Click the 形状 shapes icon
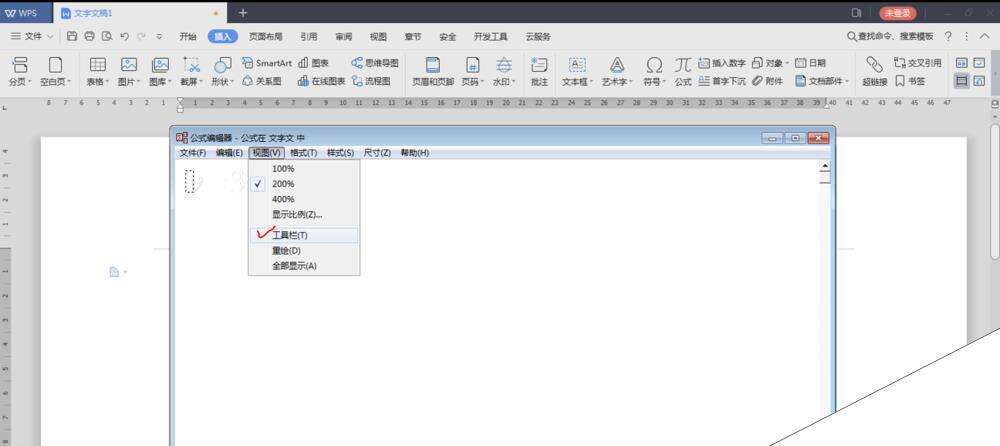1000x446 pixels. 222,64
